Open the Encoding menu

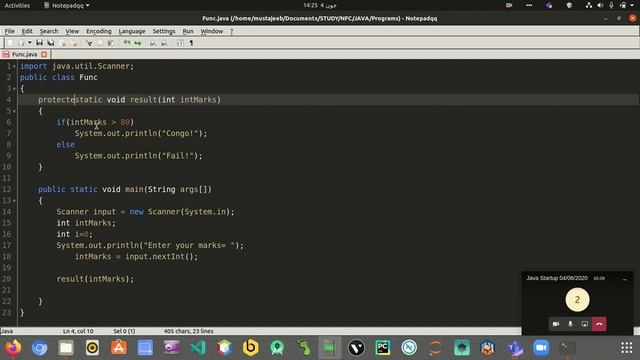(x=99, y=31)
